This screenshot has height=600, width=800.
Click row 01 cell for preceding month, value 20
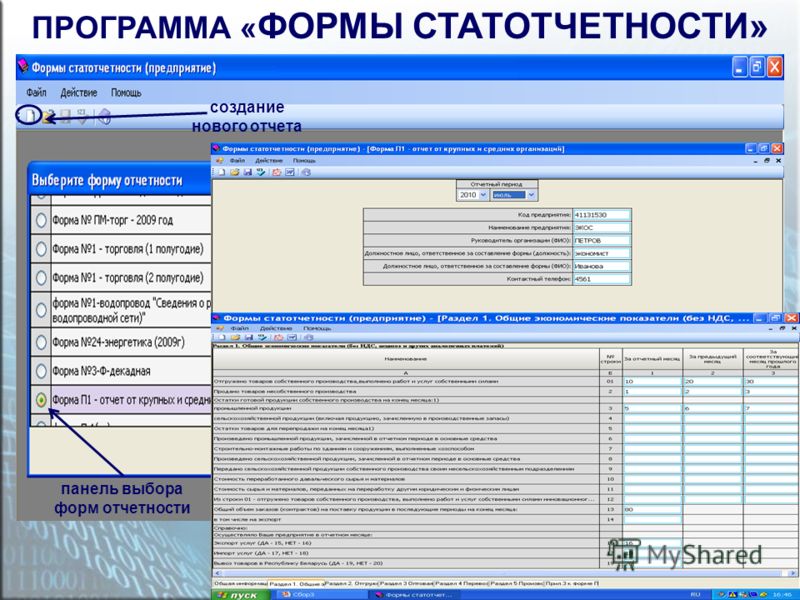click(x=713, y=381)
